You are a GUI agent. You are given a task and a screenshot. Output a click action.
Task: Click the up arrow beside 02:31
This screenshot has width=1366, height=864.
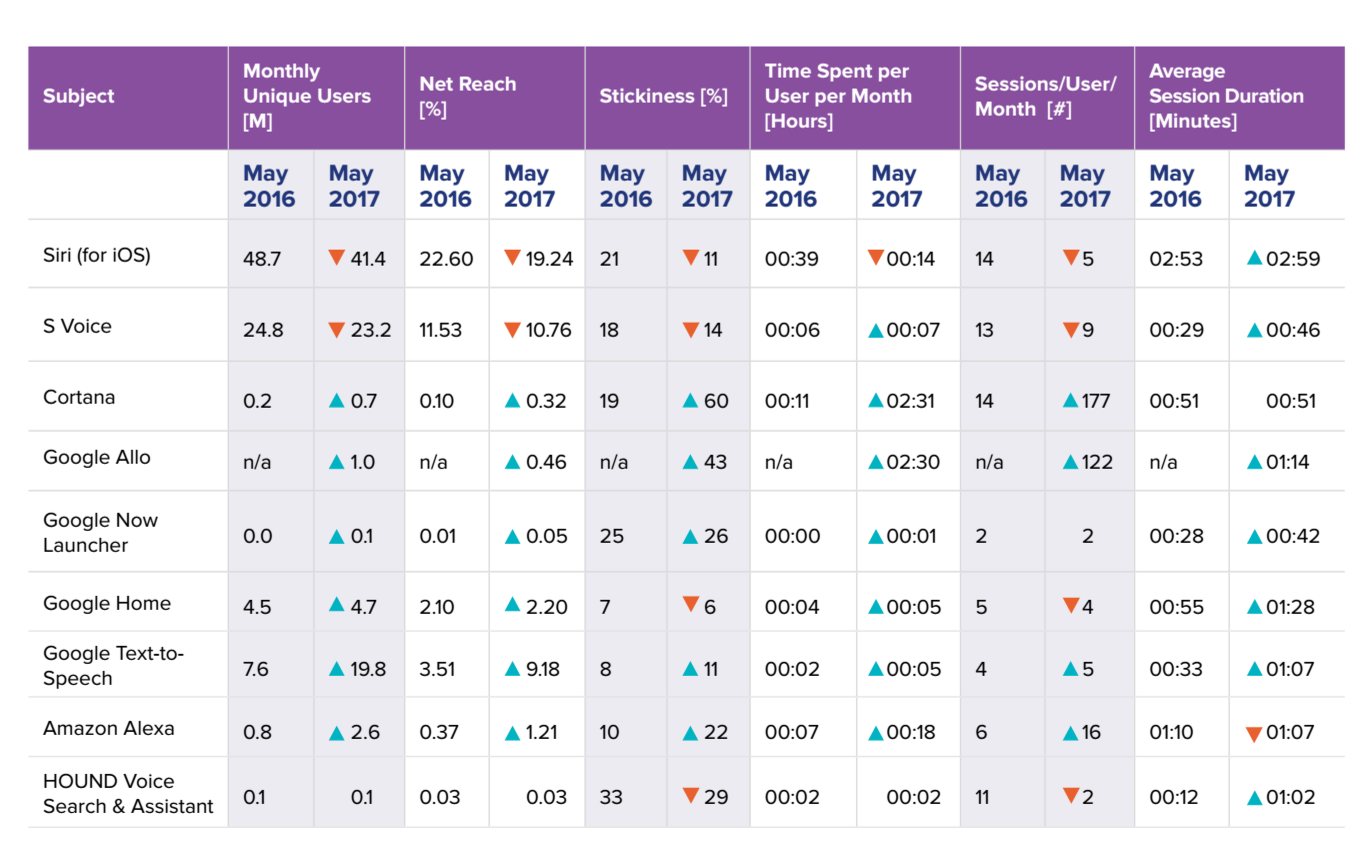click(x=876, y=400)
